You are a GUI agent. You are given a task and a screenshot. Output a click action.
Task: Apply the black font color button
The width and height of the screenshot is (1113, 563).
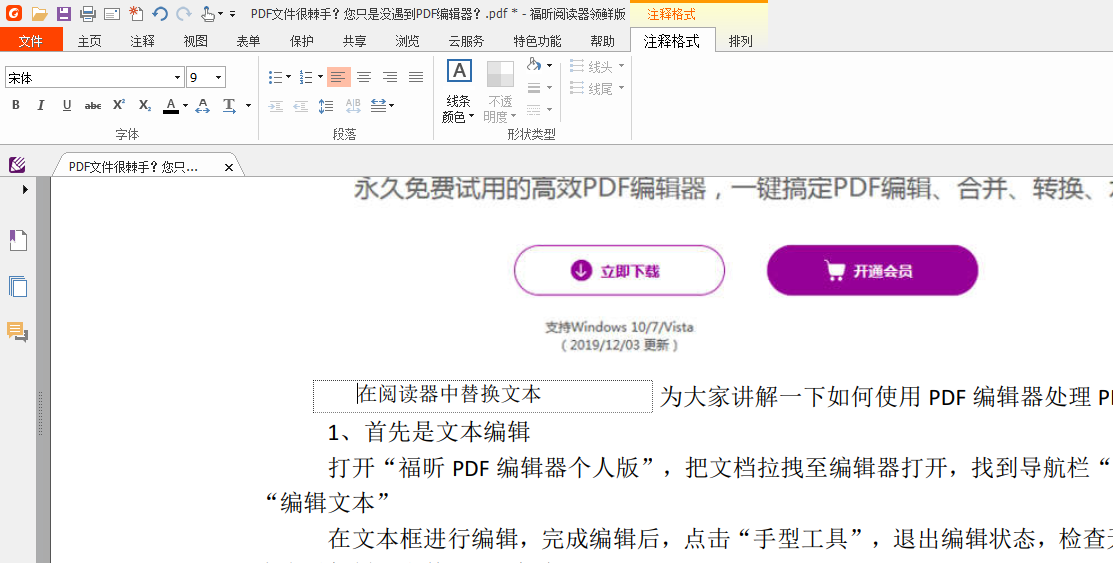pyautogui.click(x=171, y=106)
